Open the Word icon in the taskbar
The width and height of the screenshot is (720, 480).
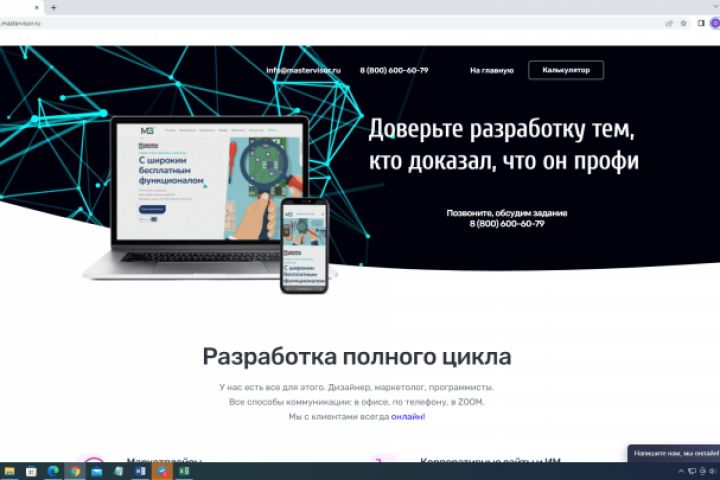click(x=141, y=471)
